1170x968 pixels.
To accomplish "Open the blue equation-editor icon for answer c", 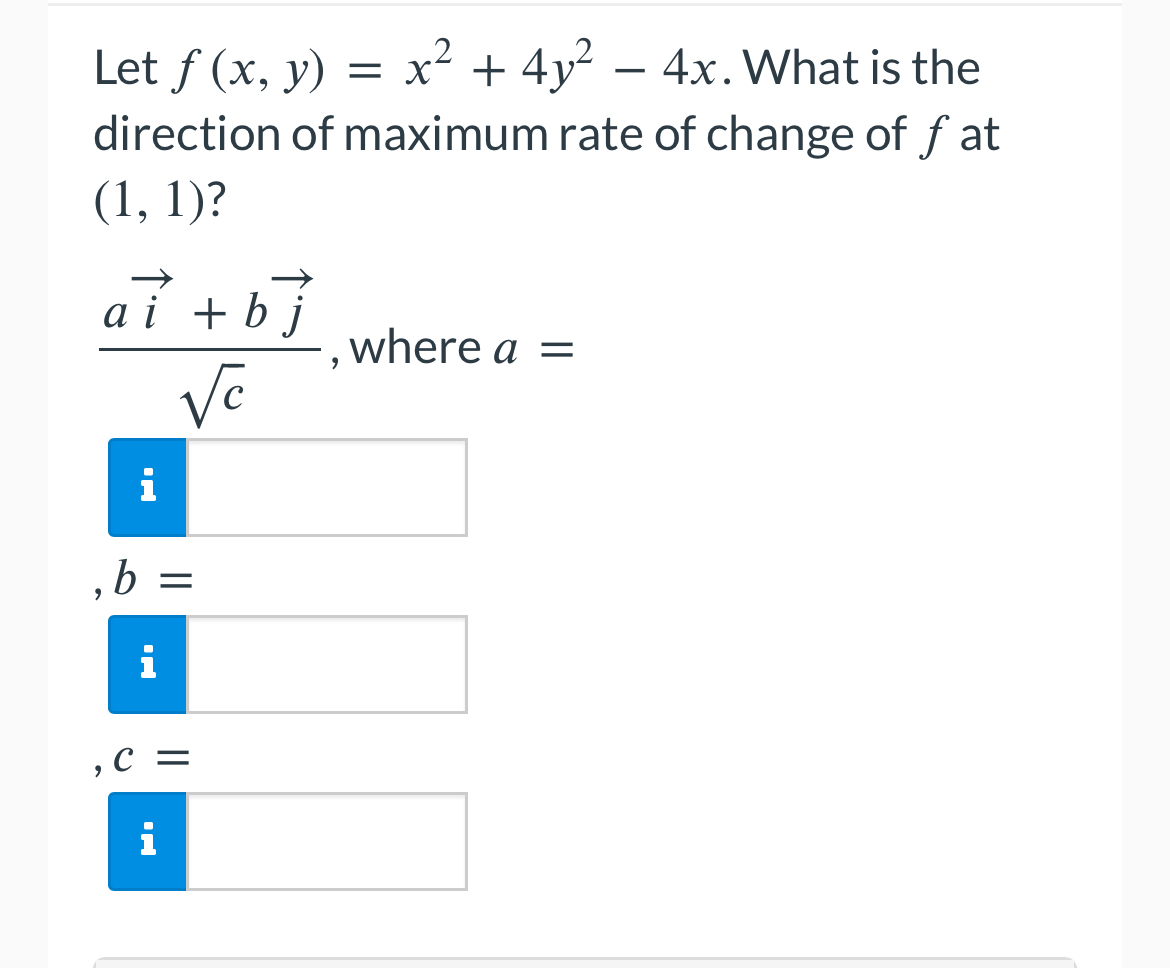I will pyautogui.click(x=147, y=841).
